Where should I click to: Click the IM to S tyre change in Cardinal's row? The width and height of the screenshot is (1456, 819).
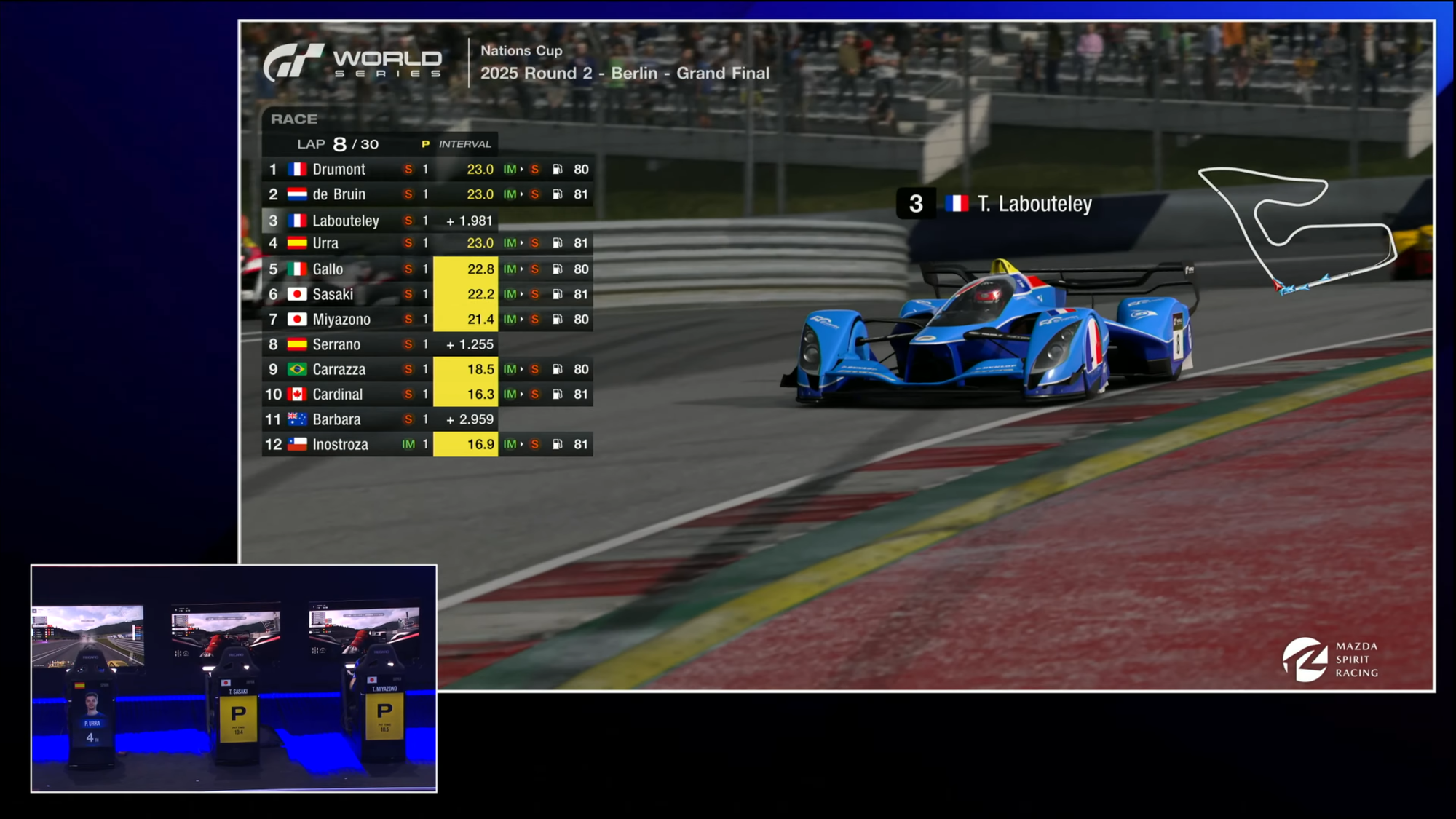521,394
